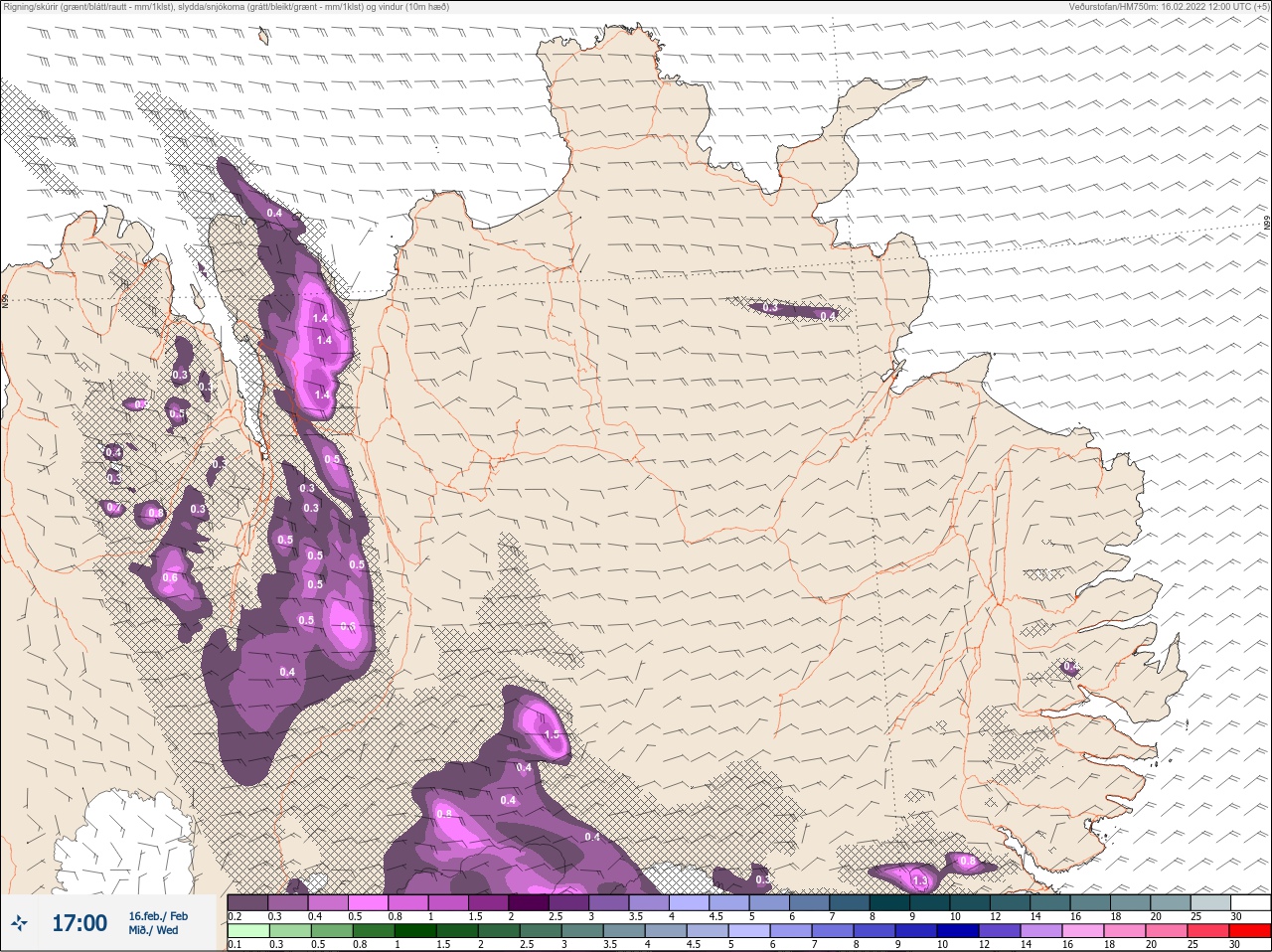1272x952 pixels.
Task: Click the '1.5' snowfall value on the map
Action: coord(553,734)
